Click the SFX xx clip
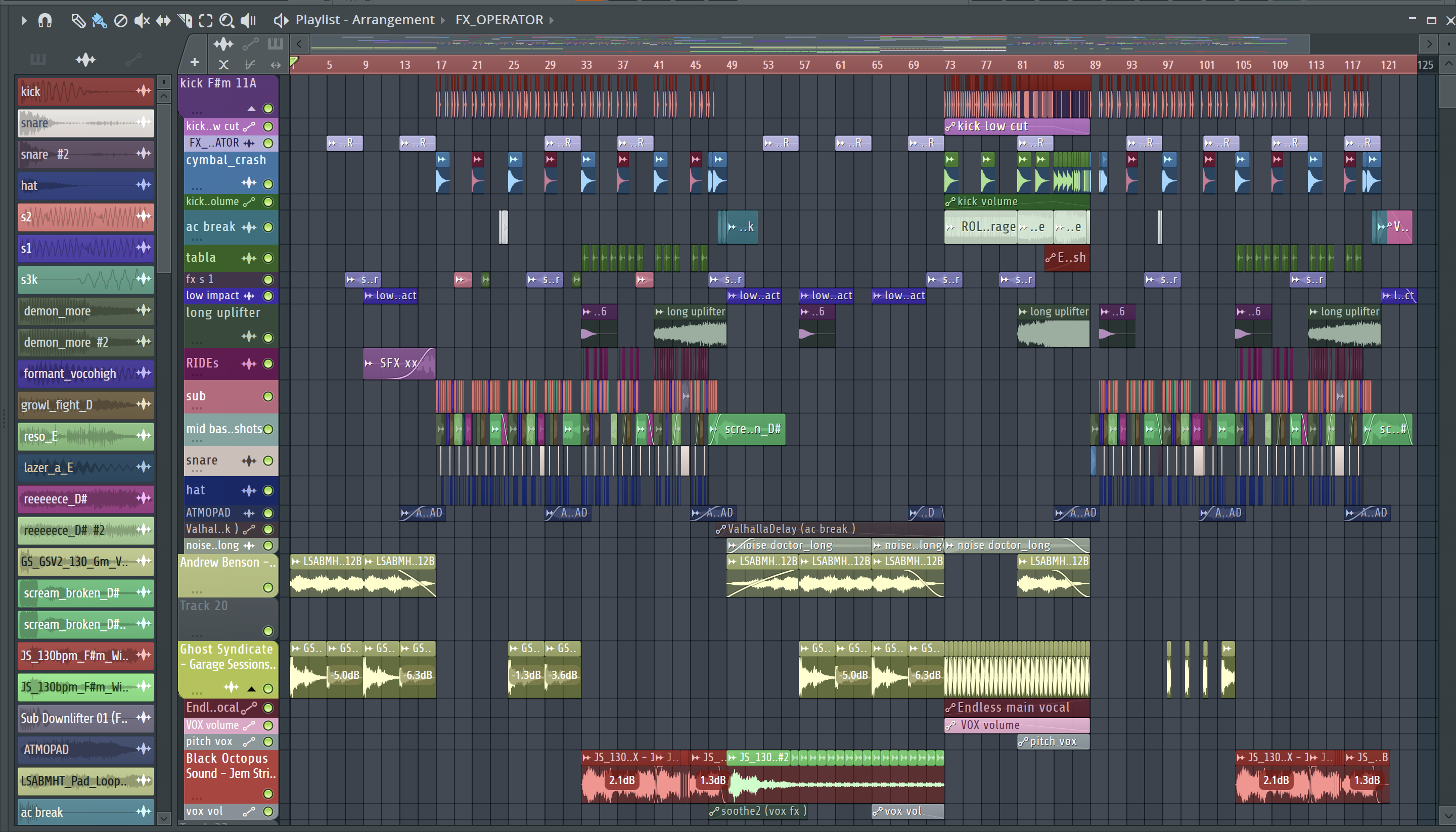Image resolution: width=1456 pixels, height=832 pixels. click(399, 363)
